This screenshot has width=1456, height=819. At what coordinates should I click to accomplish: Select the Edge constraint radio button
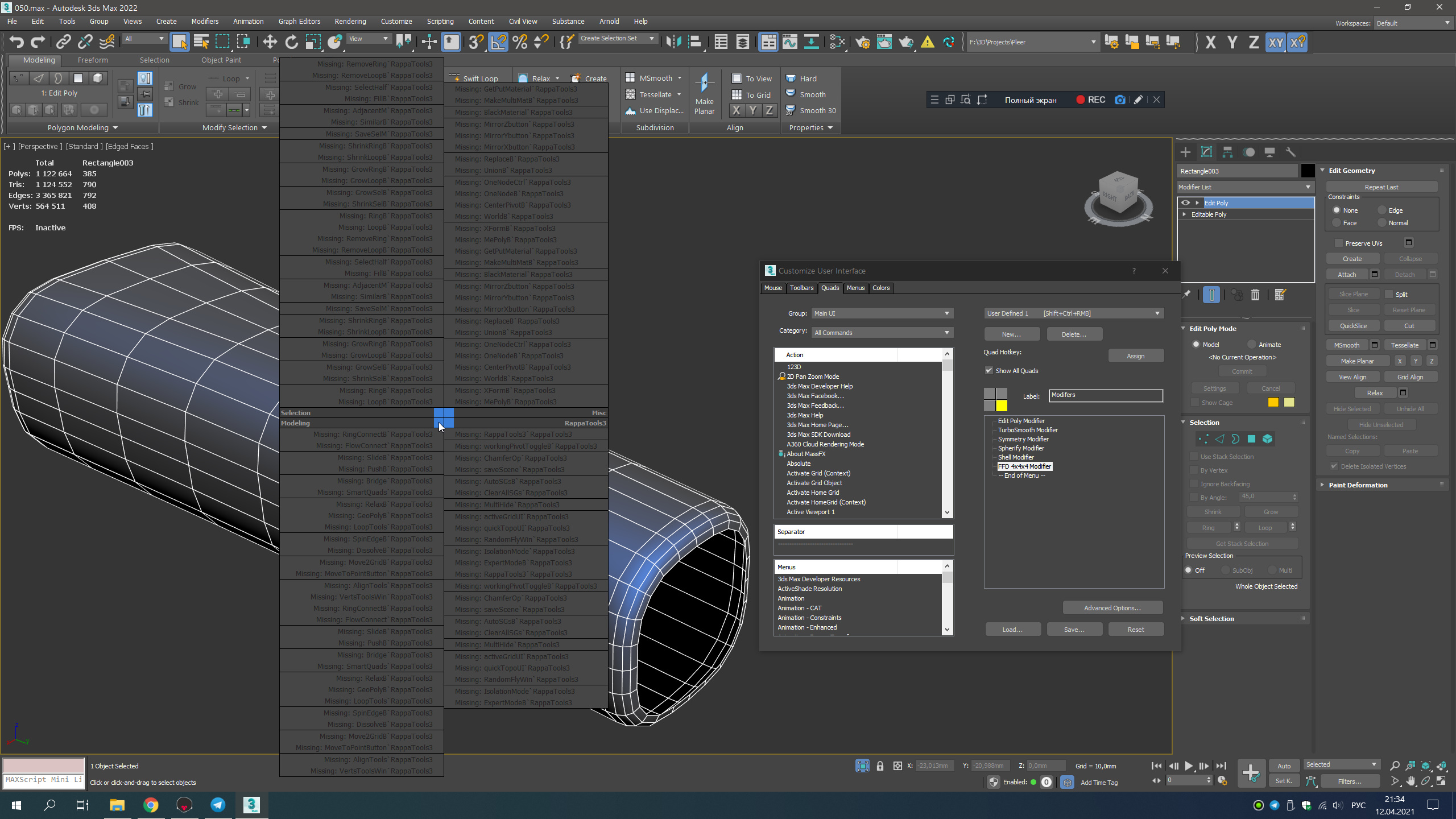[1382, 210]
